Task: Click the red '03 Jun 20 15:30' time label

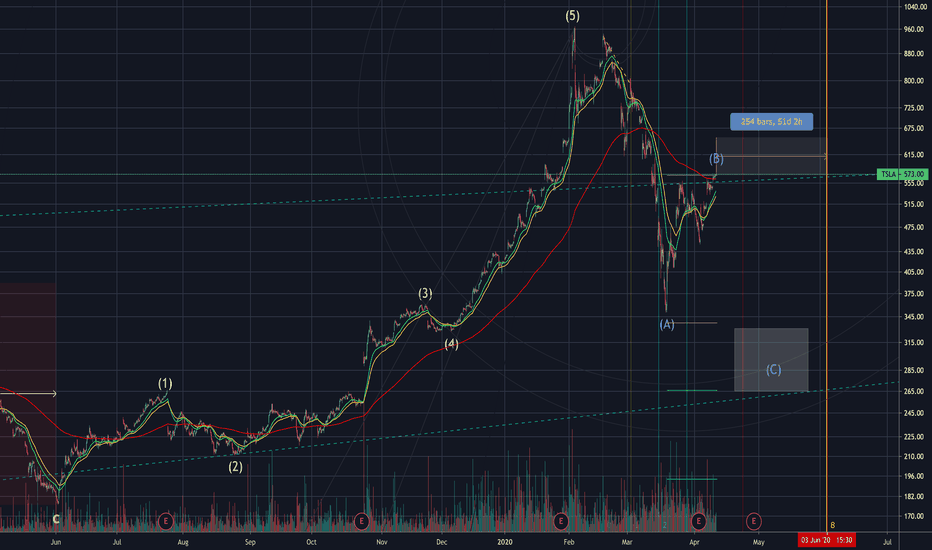Action: click(827, 540)
